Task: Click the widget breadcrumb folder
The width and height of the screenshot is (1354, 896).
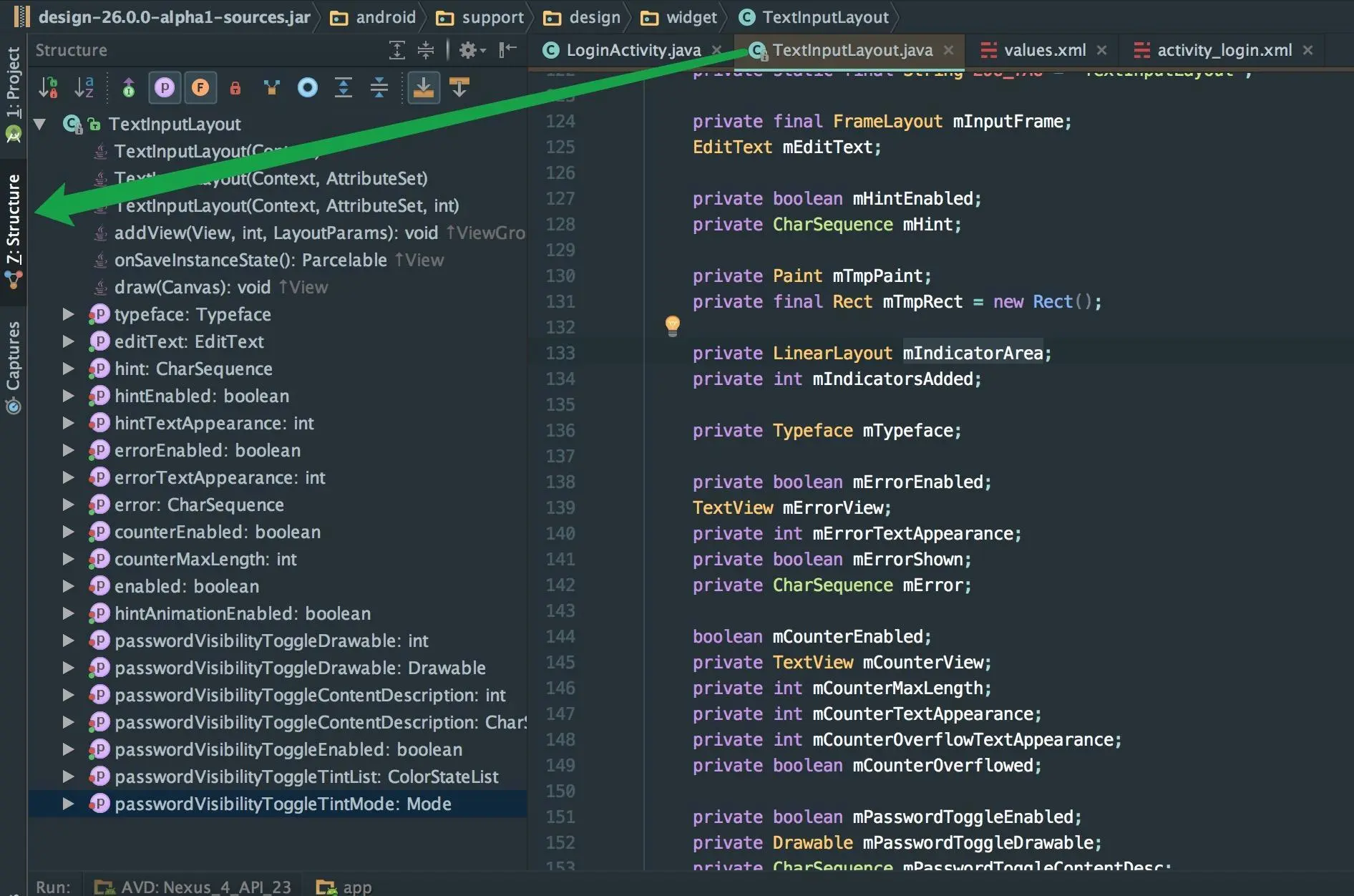Action: point(679,17)
